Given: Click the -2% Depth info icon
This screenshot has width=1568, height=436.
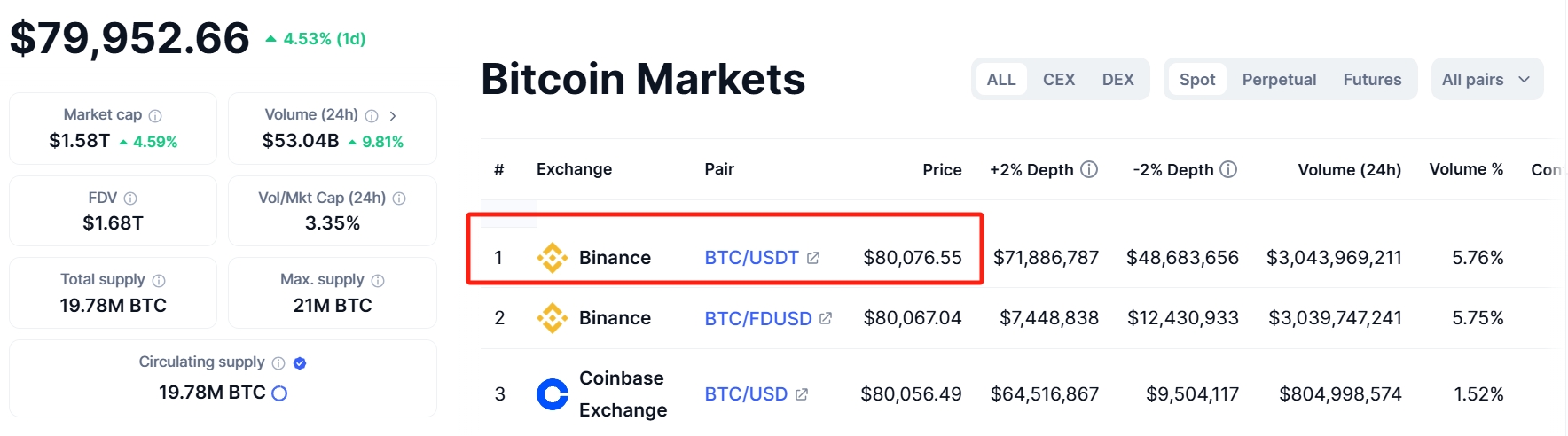Looking at the screenshot, I should click(1228, 169).
